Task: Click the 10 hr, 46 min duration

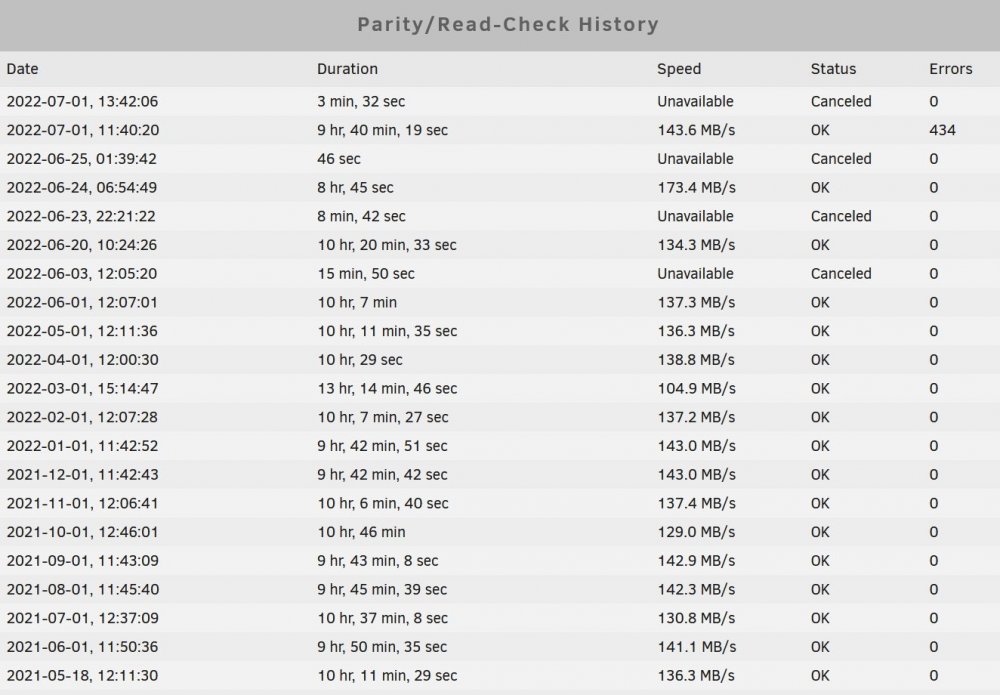Action: [x=361, y=532]
